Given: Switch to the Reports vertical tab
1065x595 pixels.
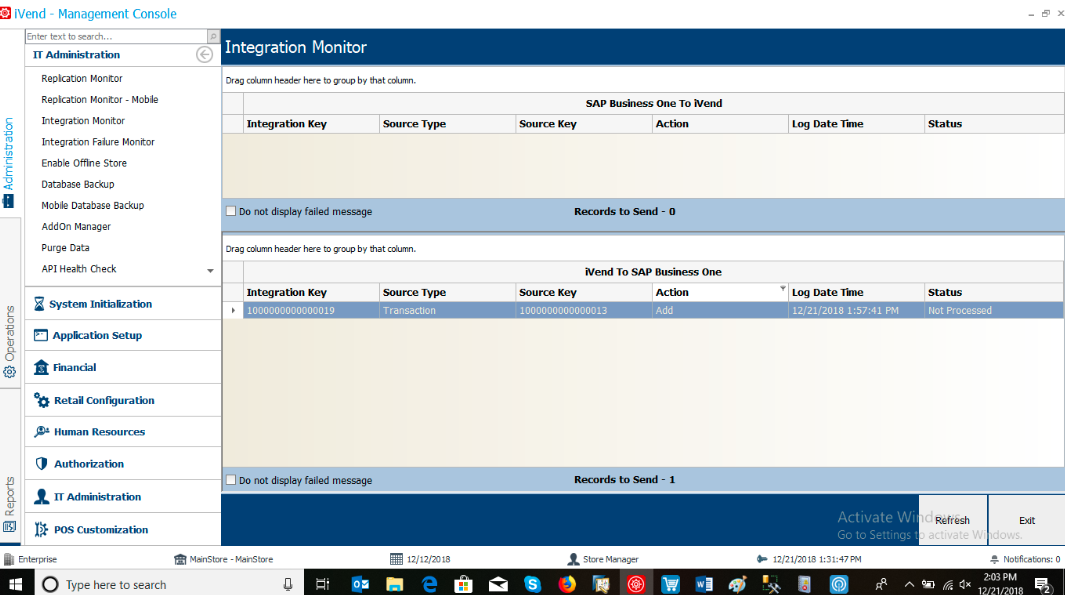Looking at the screenshot, I should 9,505.
